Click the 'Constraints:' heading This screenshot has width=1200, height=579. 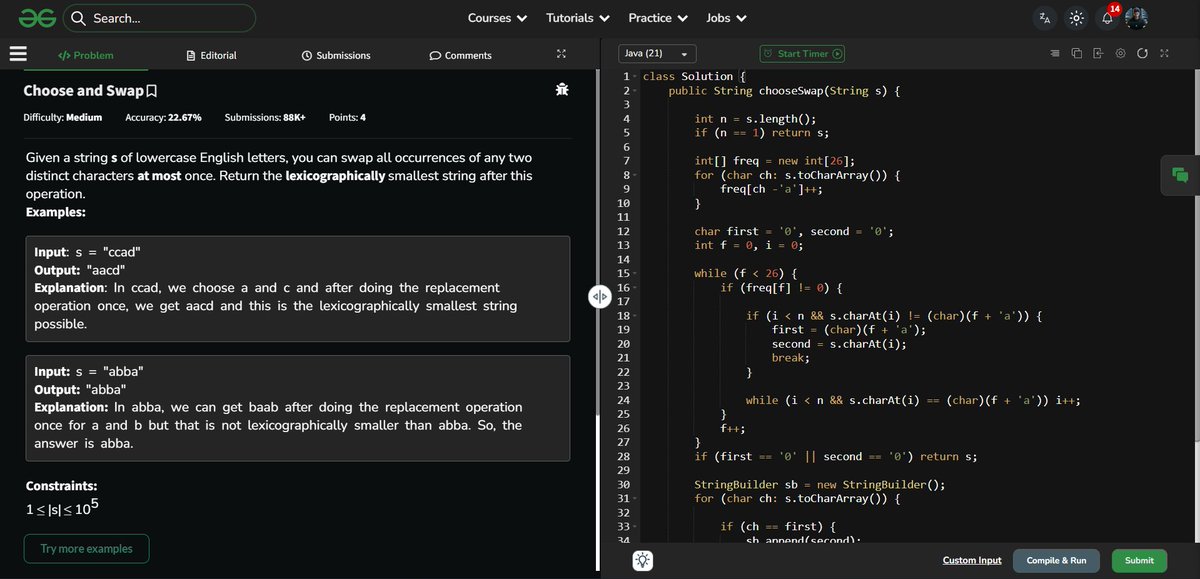(61, 486)
